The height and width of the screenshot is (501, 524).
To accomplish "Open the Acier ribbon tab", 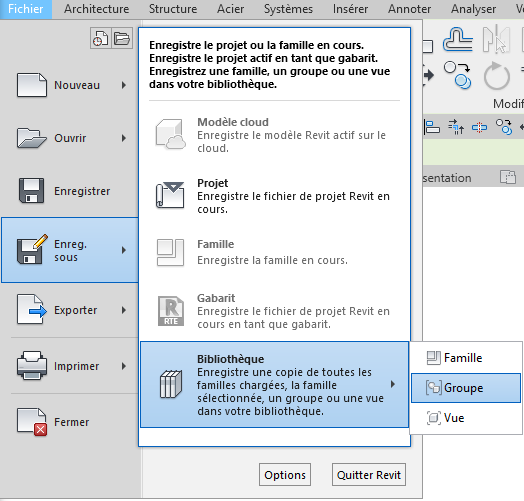I will tap(230, 9).
